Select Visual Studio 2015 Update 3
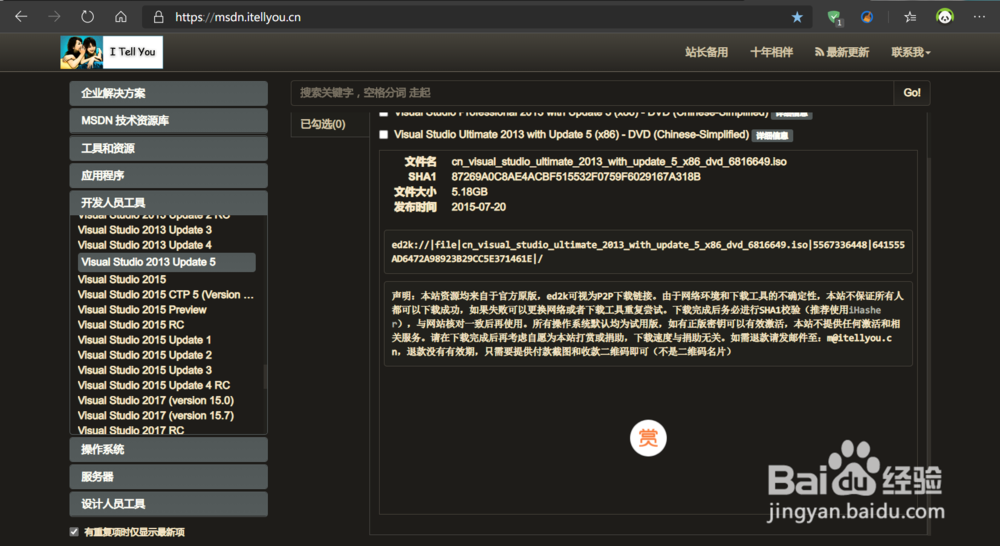This screenshot has width=1000, height=546. [145, 370]
